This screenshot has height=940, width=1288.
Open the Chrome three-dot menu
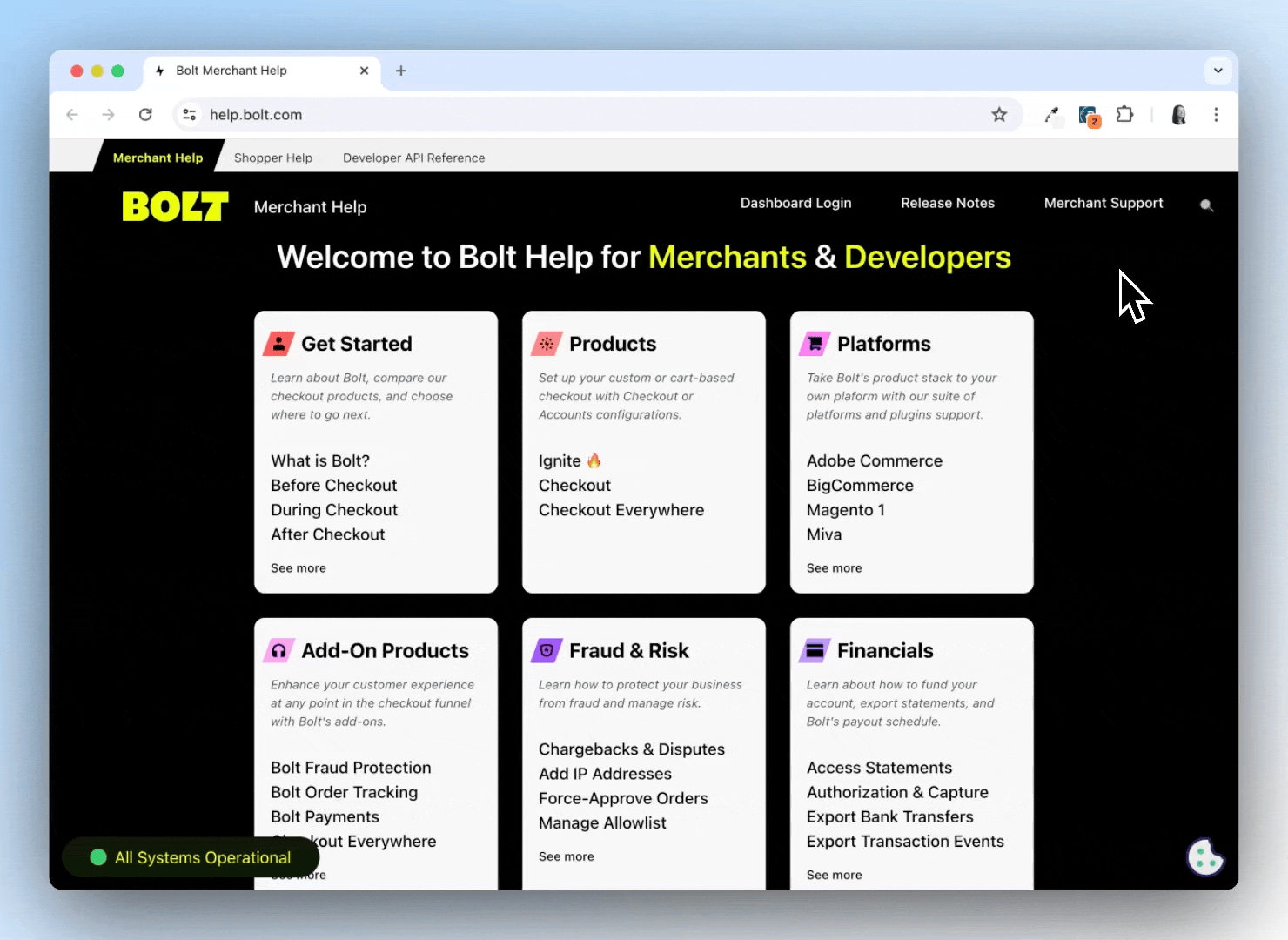pos(1216,115)
